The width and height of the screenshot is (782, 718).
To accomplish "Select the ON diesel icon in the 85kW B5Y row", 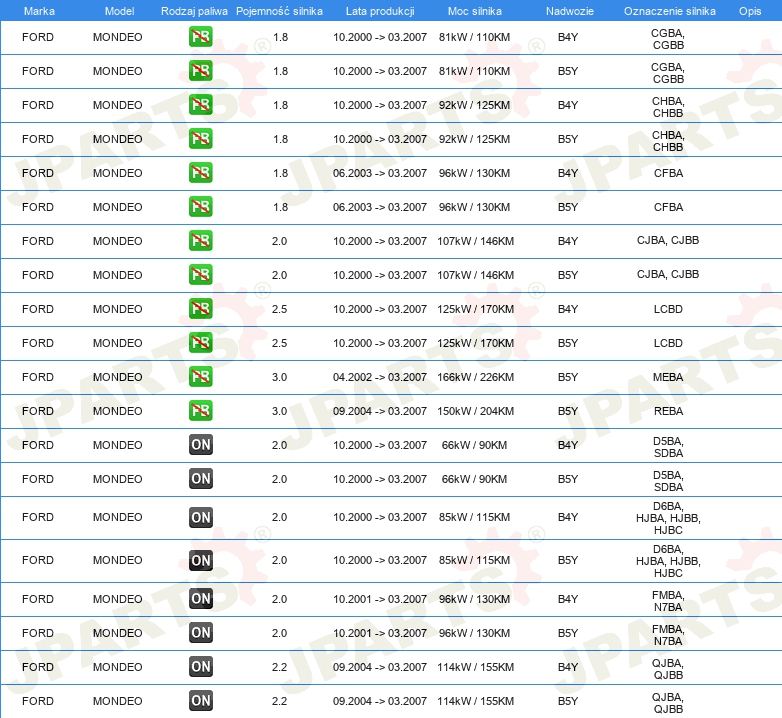I will [x=201, y=560].
